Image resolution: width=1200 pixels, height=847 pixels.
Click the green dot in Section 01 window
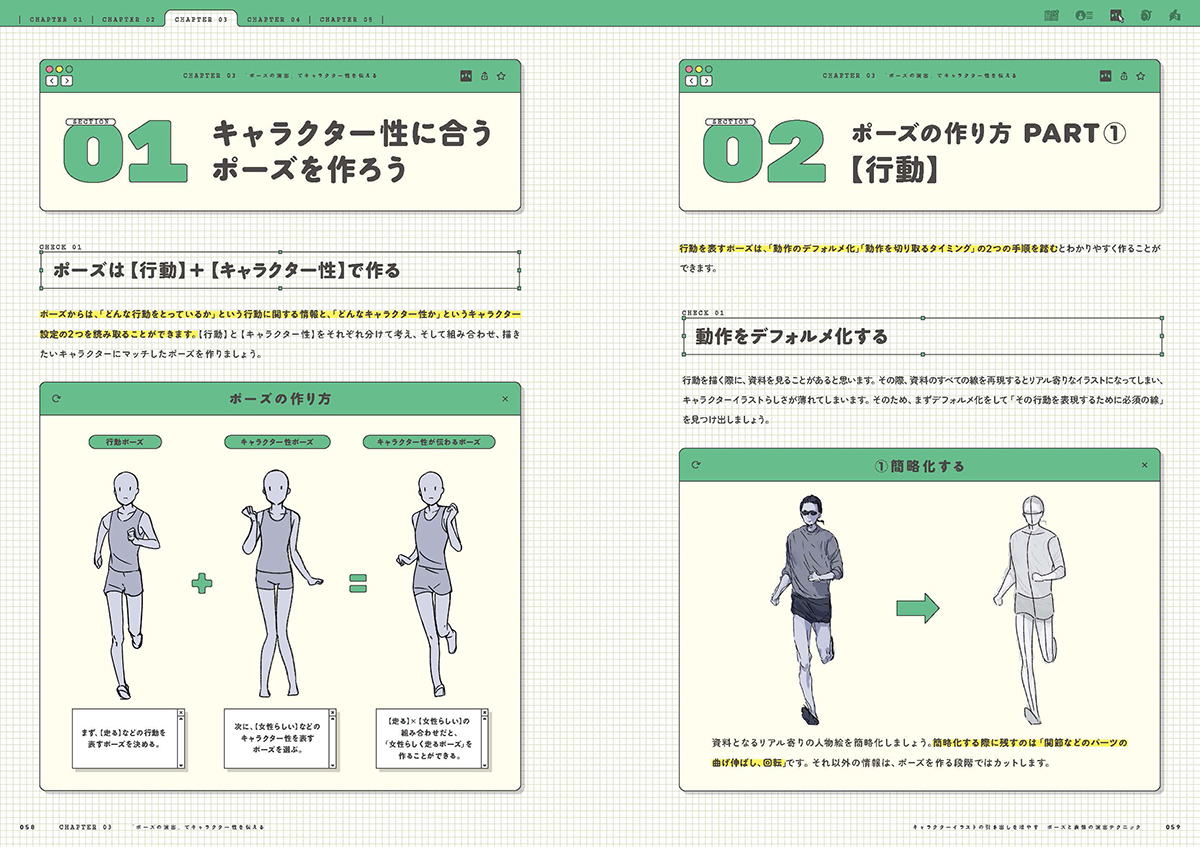click(x=68, y=70)
